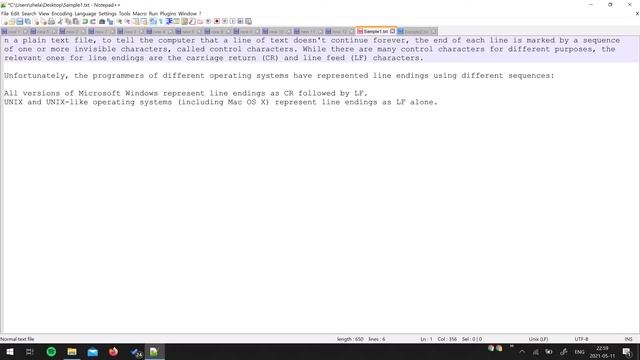Place cursor in the 'UNIX and UNIX-like' line
This screenshot has height=360, width=640.
coord(221,102)
